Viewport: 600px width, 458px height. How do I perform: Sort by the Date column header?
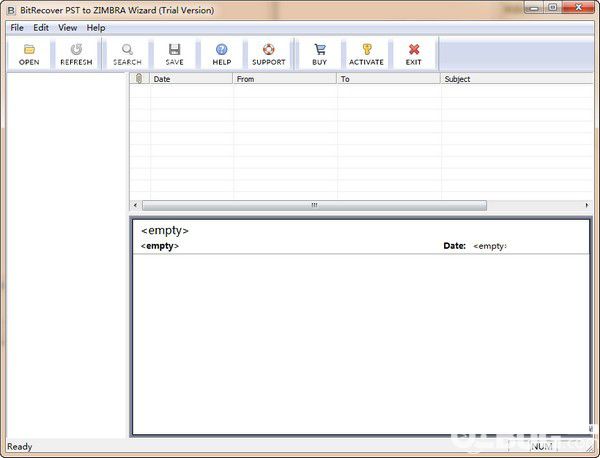tap(191, 79)
